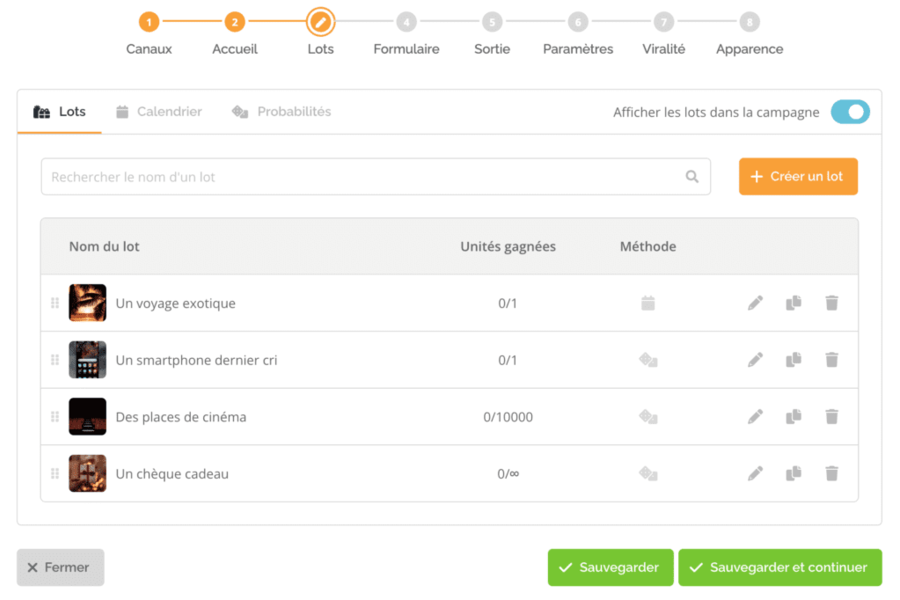Delete the Des places de cinéma lot
Image resolution: width=900 pixels, height=600 pixels.
click(x=832, y=416)
